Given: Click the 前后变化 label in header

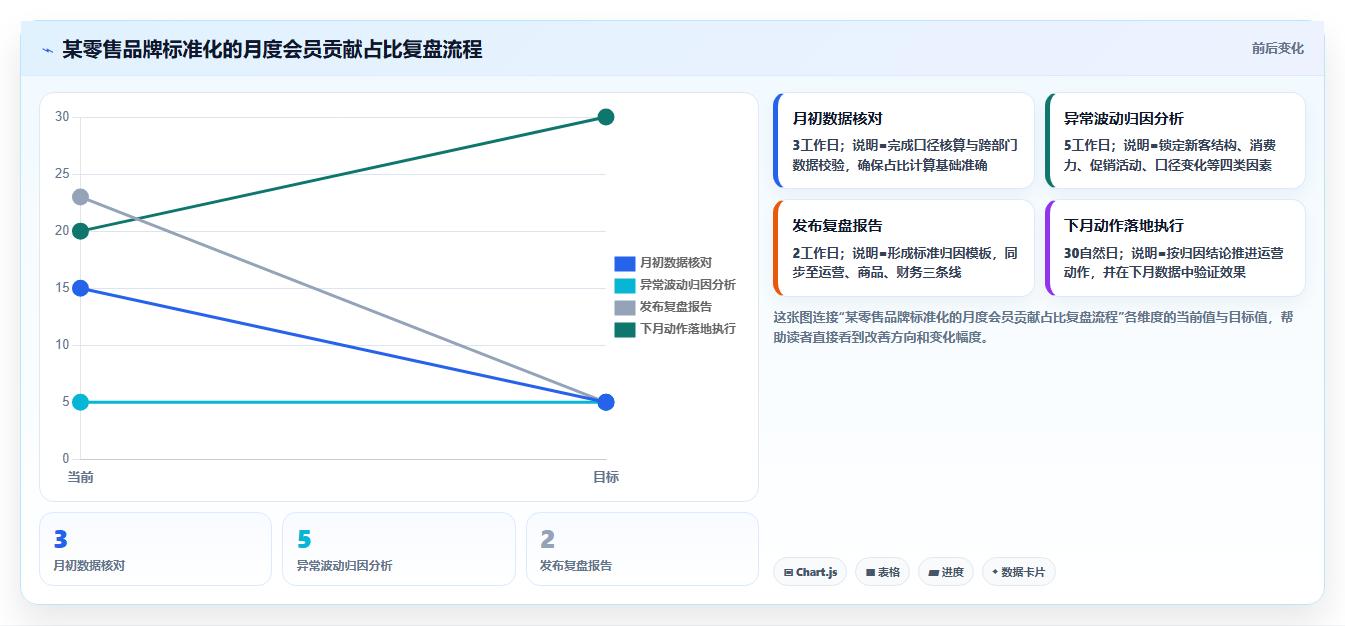Looking at the screenshot, I should pyautogui.click(x=1277, y=48).
